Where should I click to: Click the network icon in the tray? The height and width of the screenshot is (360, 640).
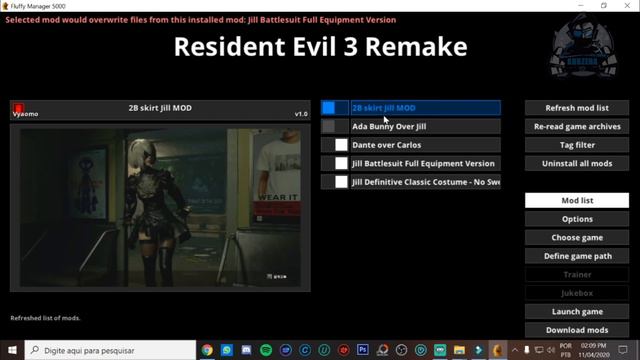click(539, 350)
